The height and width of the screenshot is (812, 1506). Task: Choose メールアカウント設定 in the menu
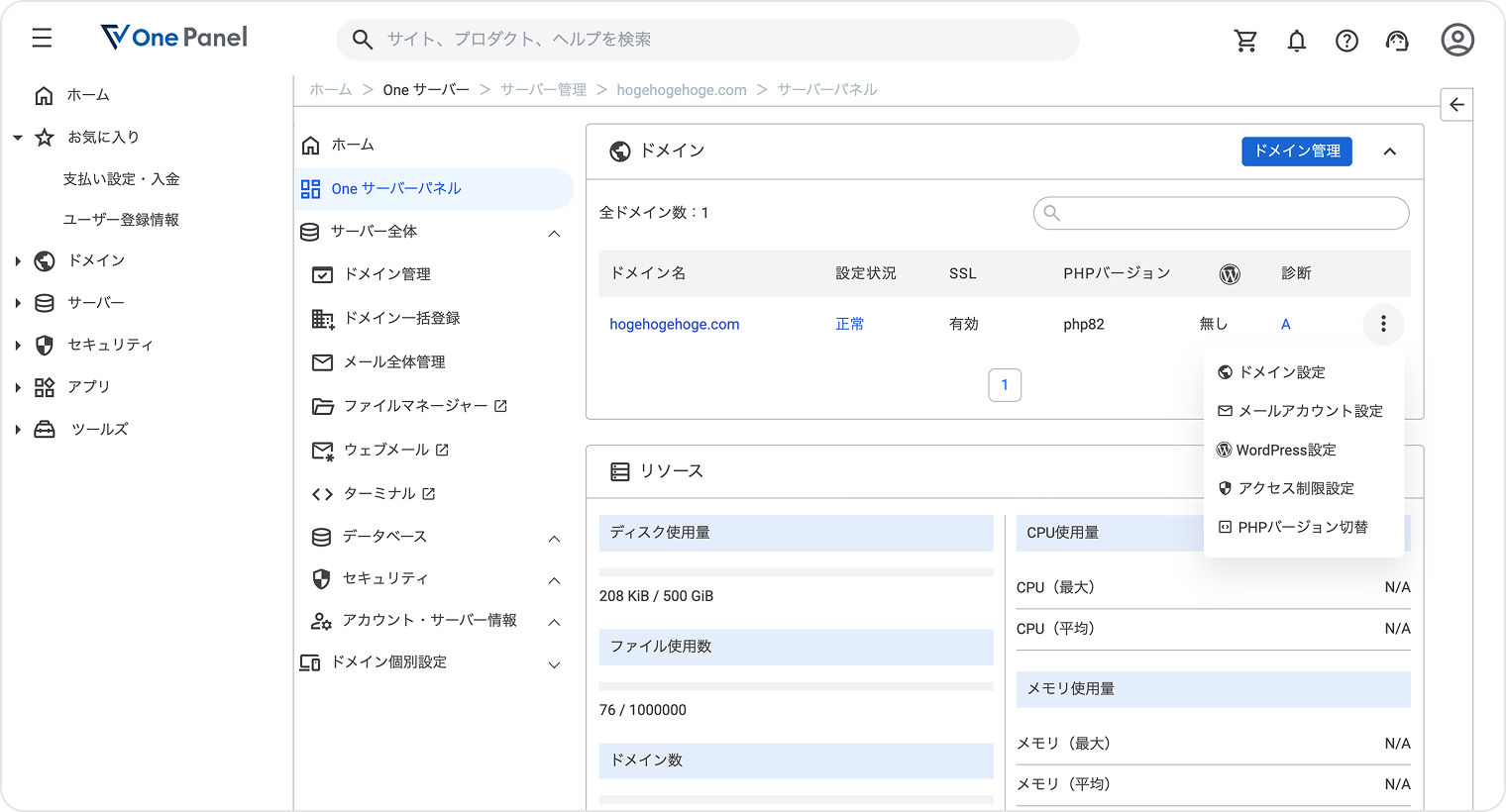1310,411
